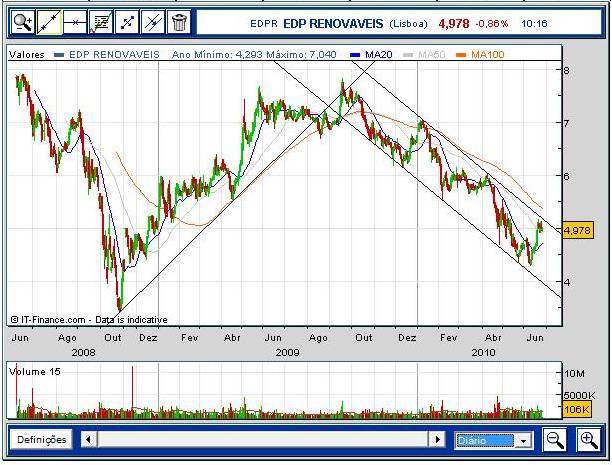Click the 2010 year label on time axis

point(483,353)
